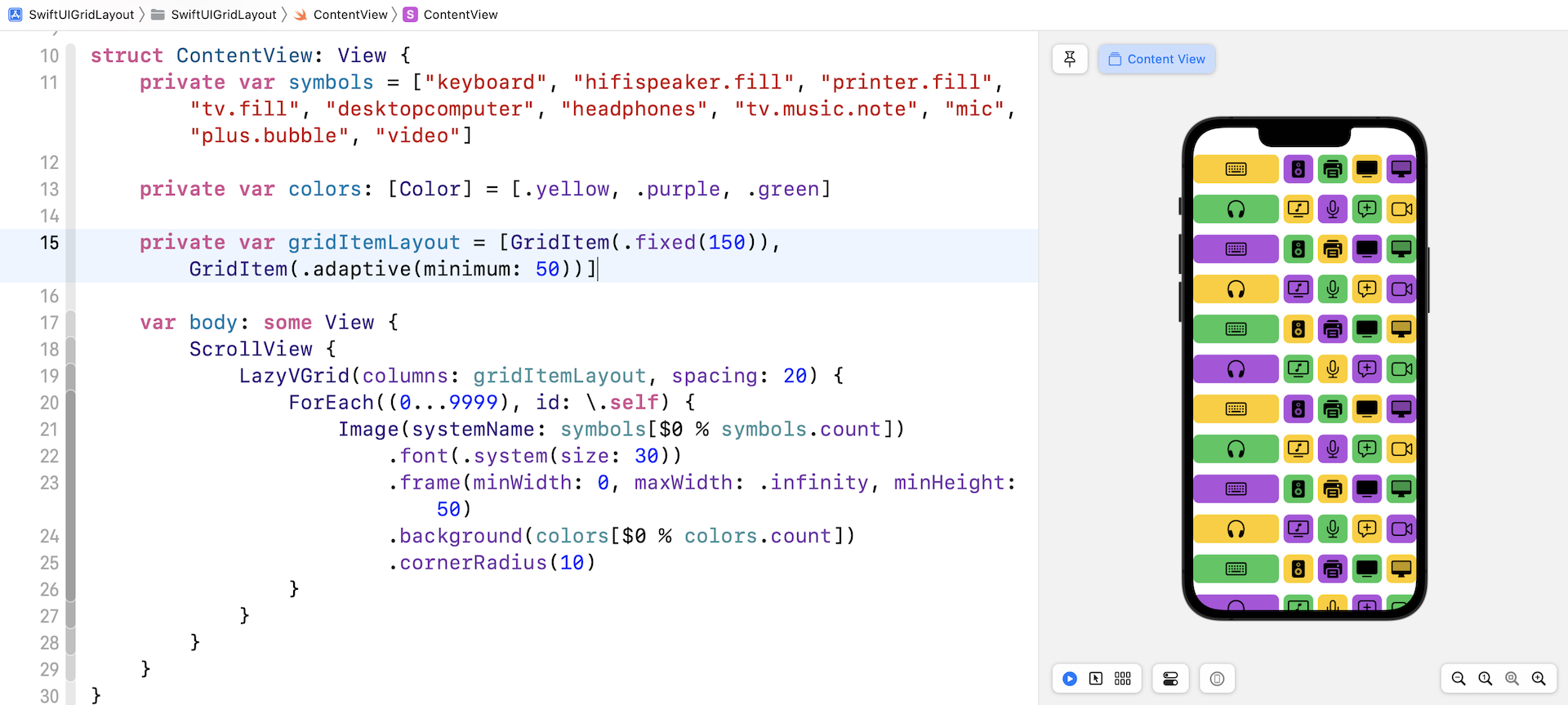The height and width of the screenshot is (705, 1568).
Task: Zoom out the preview canvas
Action: coord(1459,679)
